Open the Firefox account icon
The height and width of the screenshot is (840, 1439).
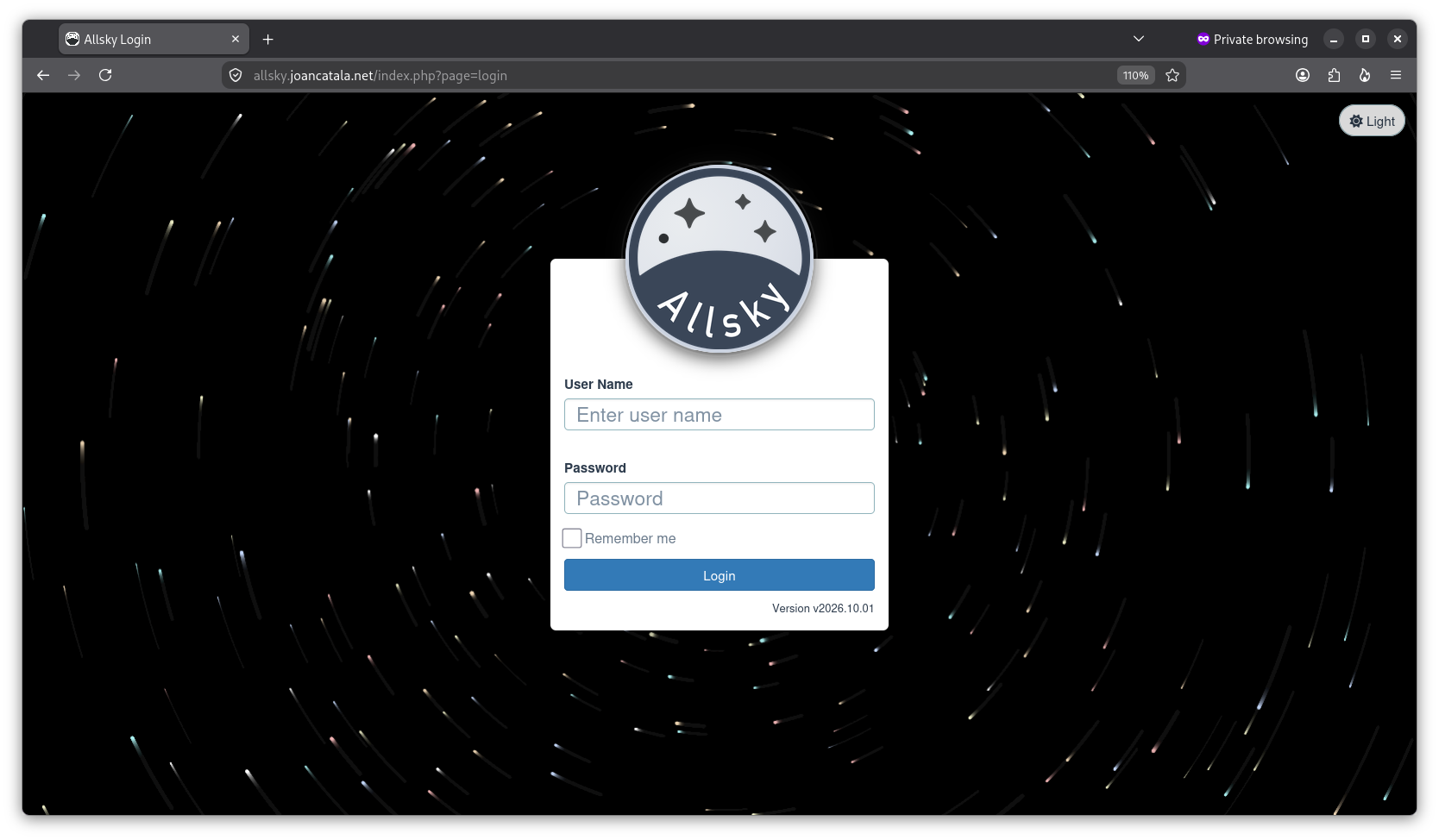[x=1303, y=75]
